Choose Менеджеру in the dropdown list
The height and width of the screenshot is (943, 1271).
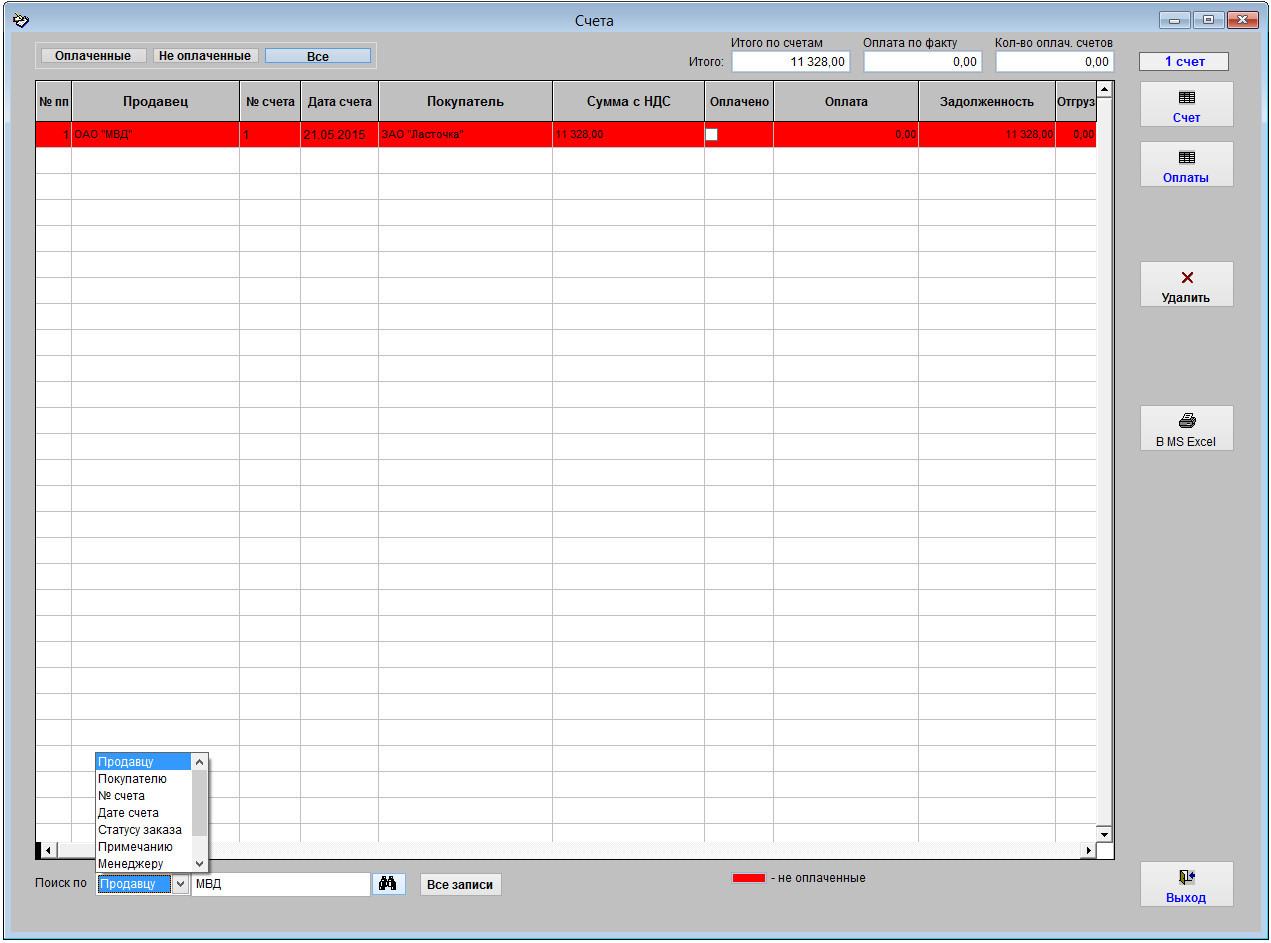click(144, 864)
